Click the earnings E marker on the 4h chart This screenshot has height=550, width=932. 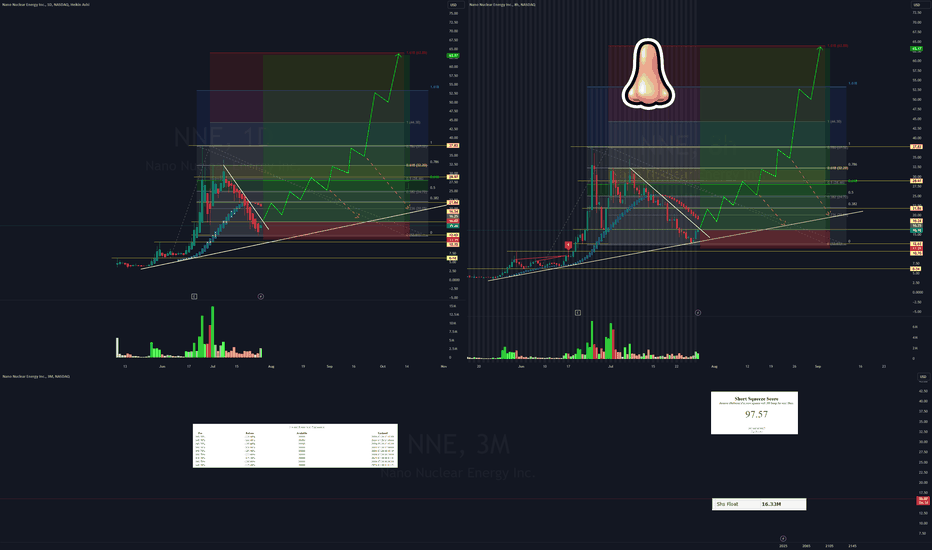578,313
